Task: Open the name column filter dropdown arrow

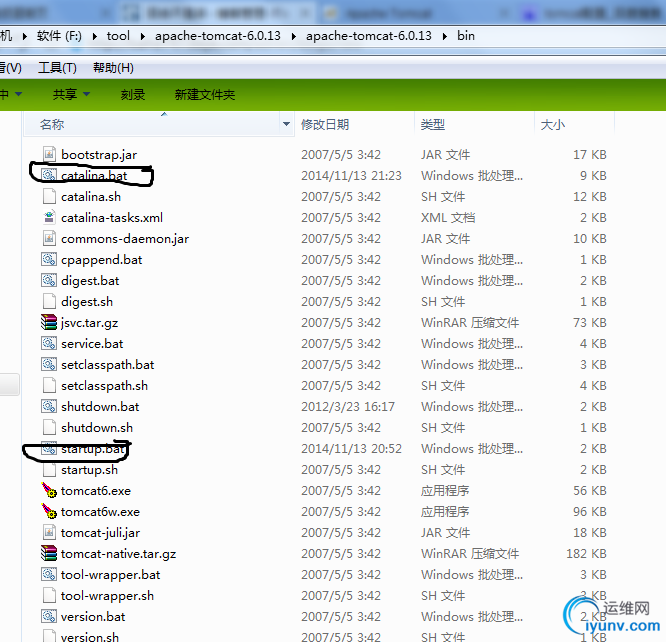Action: (x=286, y=124)
